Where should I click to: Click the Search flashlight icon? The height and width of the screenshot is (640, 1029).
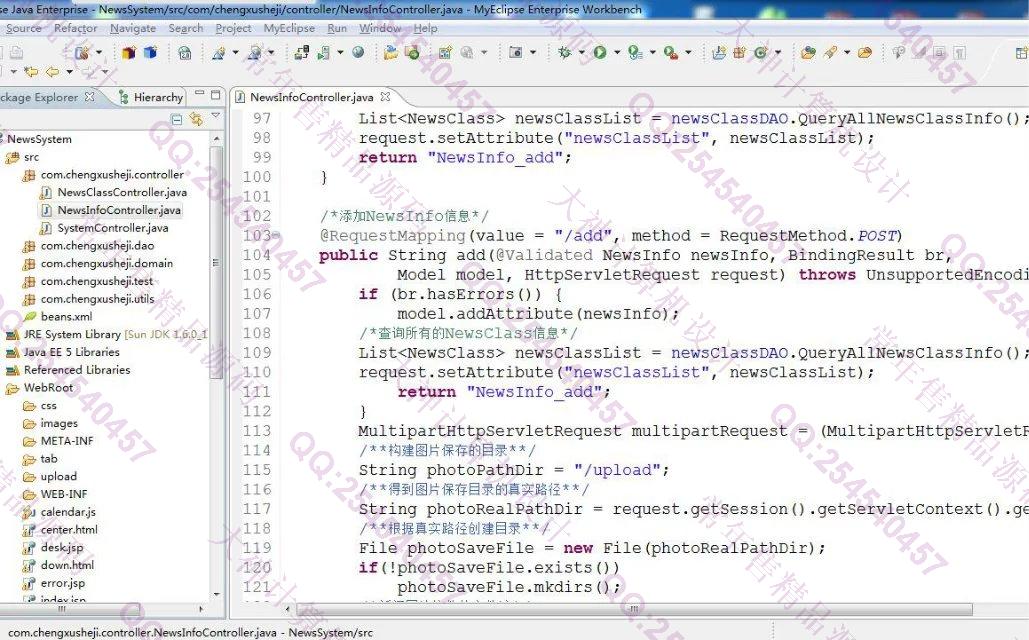pos(831,53)
